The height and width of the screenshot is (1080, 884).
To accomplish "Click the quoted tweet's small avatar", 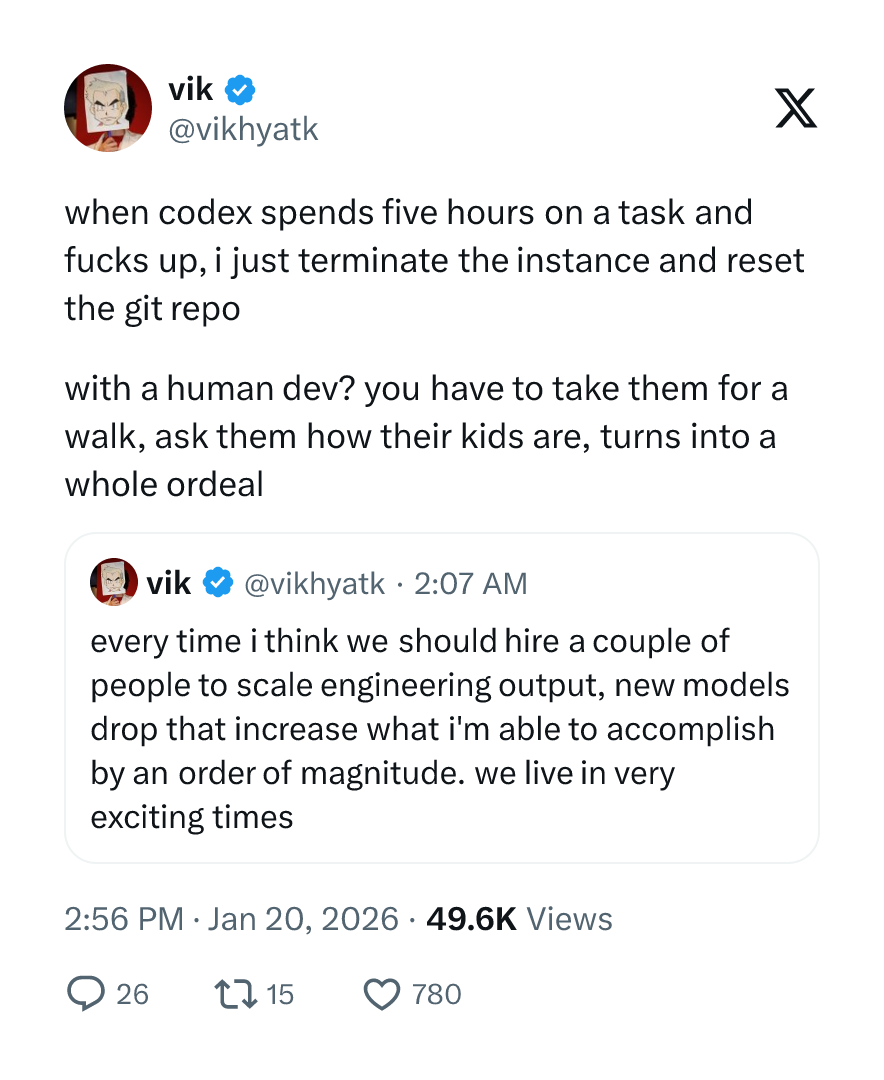I will [x=114, y=583].
